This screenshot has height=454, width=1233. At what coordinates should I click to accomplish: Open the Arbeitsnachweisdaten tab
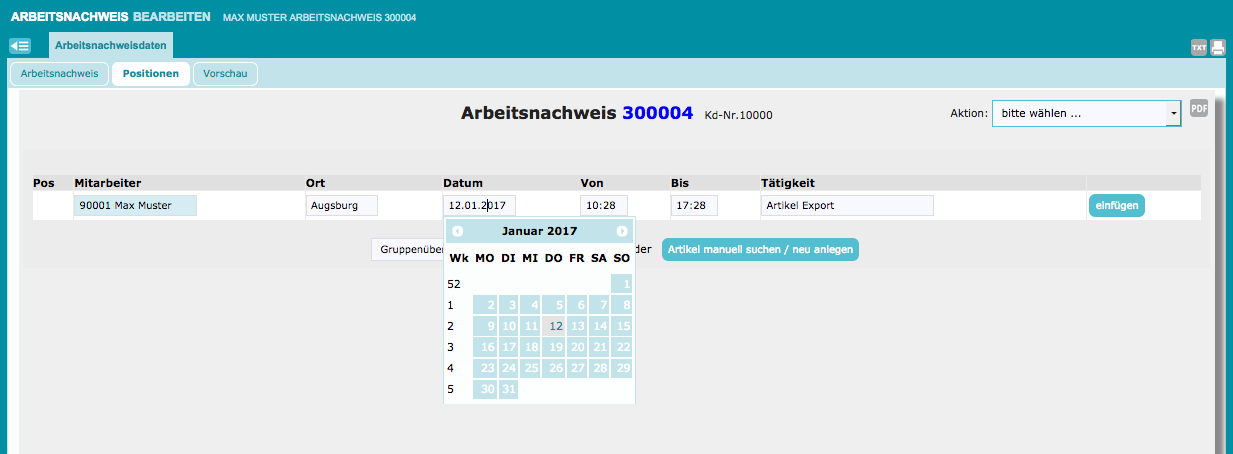(111, 46)
